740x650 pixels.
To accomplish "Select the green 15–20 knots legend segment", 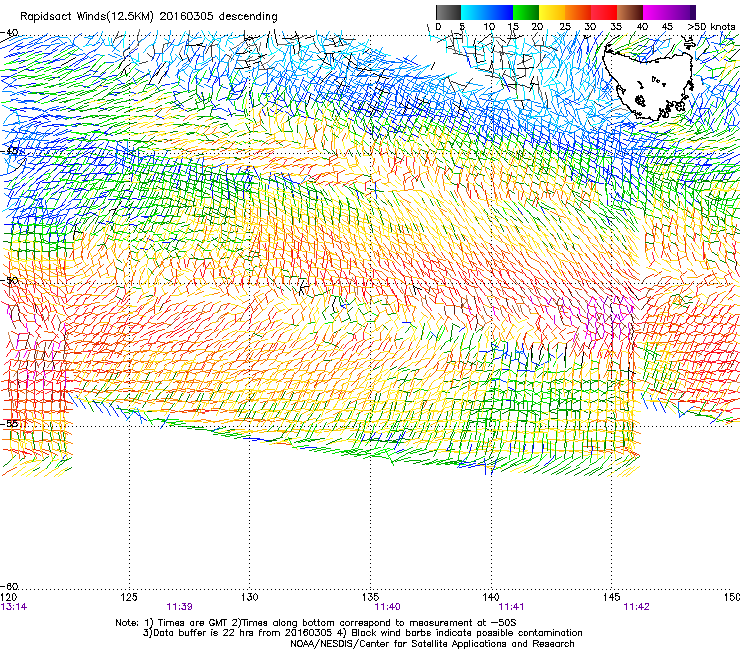I will click(x=526, y=12).
